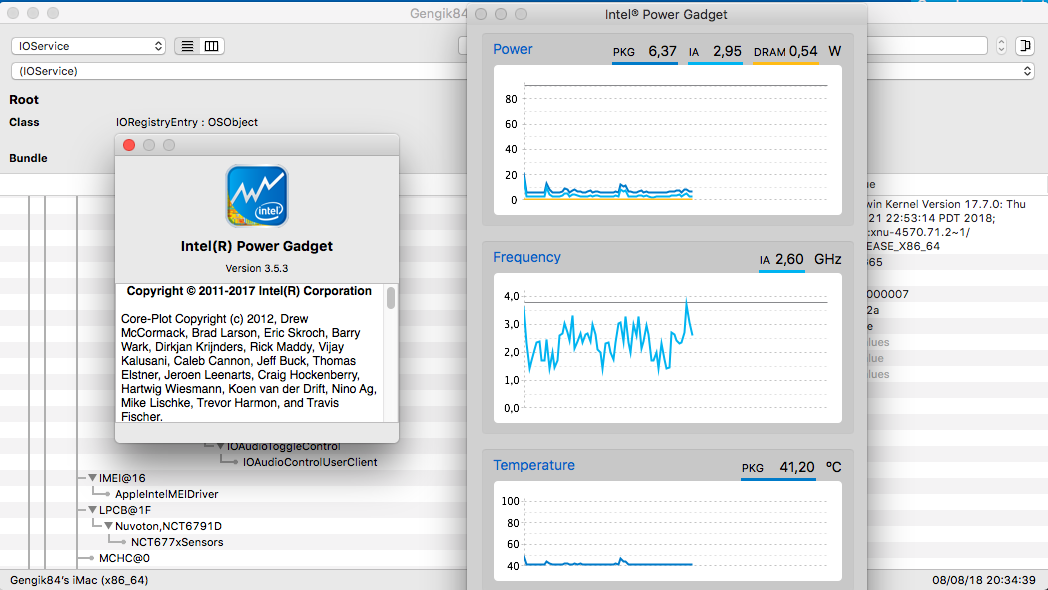
Task: Click the IA frequency value 2,60
Action: pos(789,259)
